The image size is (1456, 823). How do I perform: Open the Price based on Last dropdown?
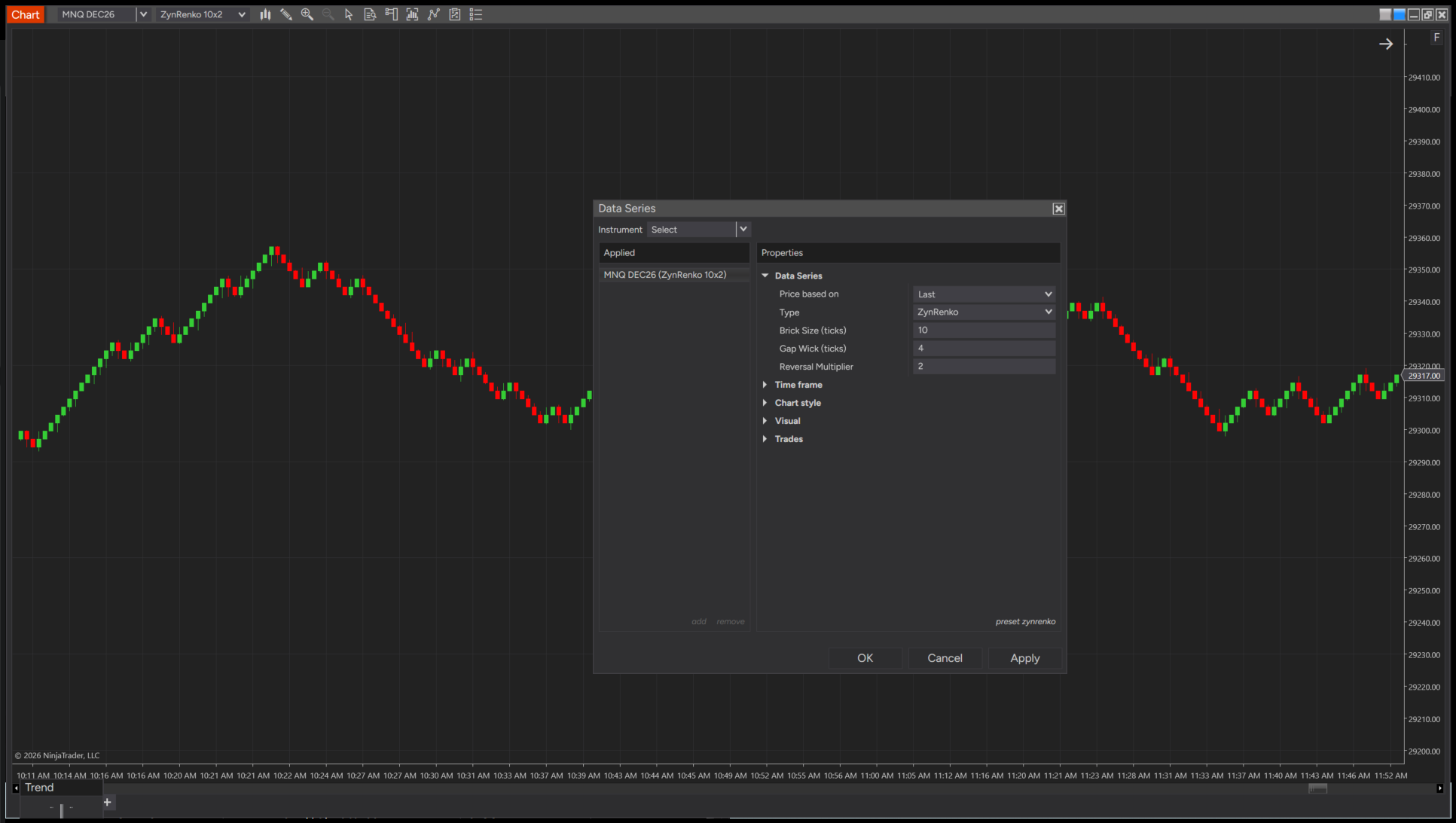[x=984, y=294]
